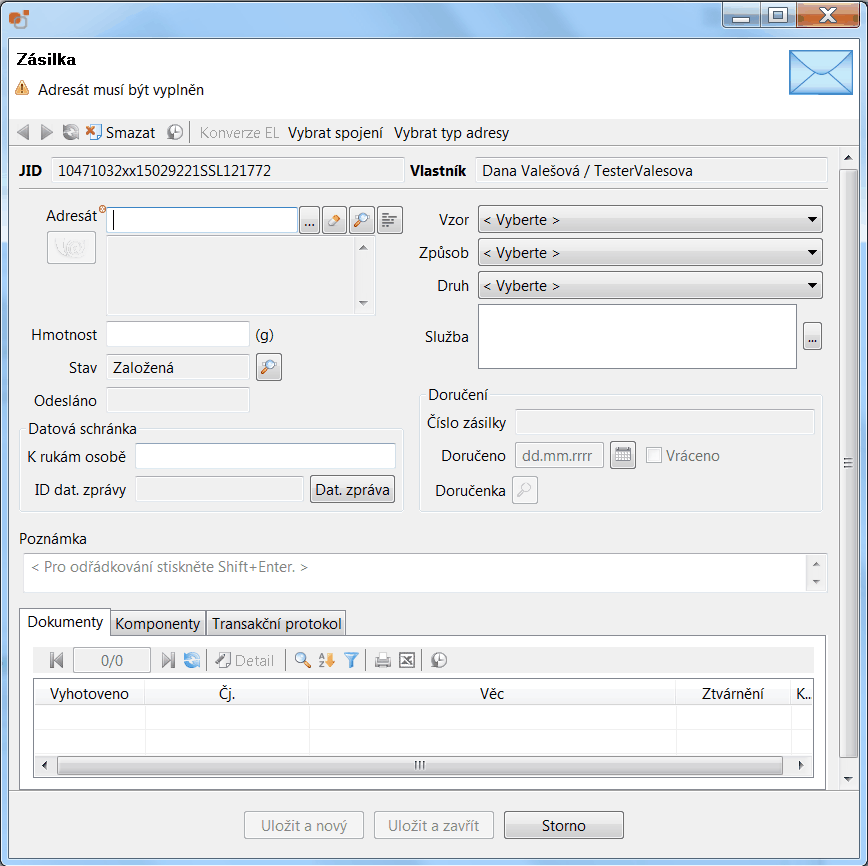Click Vybrat typ adresy
The width and height of the screenshot is (868, 866).
click(451, 133)
